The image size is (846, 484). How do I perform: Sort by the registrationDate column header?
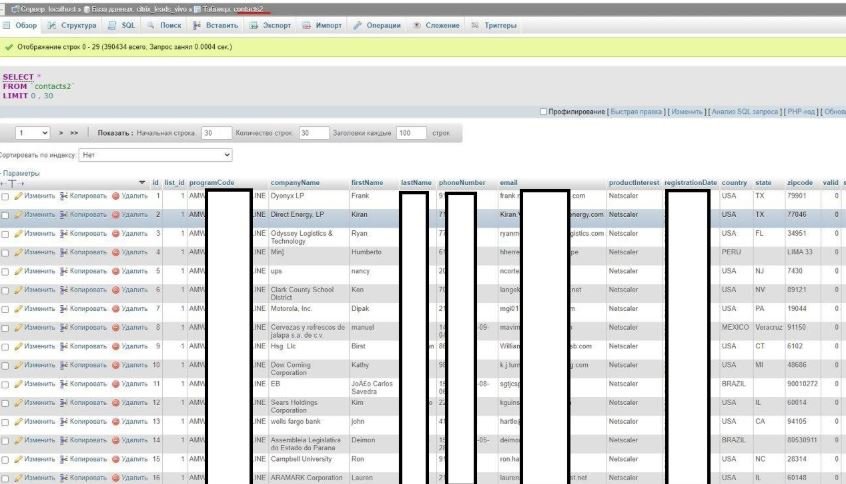tap(691, 183)
